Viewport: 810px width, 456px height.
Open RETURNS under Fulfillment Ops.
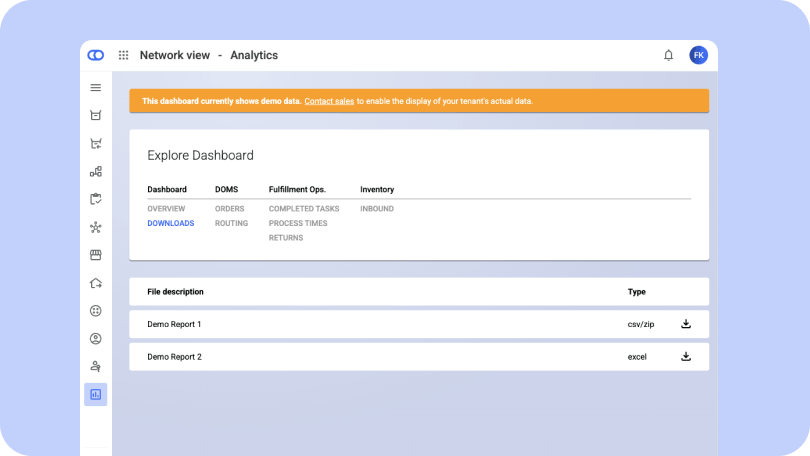pyautogui.click(x=286, y=238)
